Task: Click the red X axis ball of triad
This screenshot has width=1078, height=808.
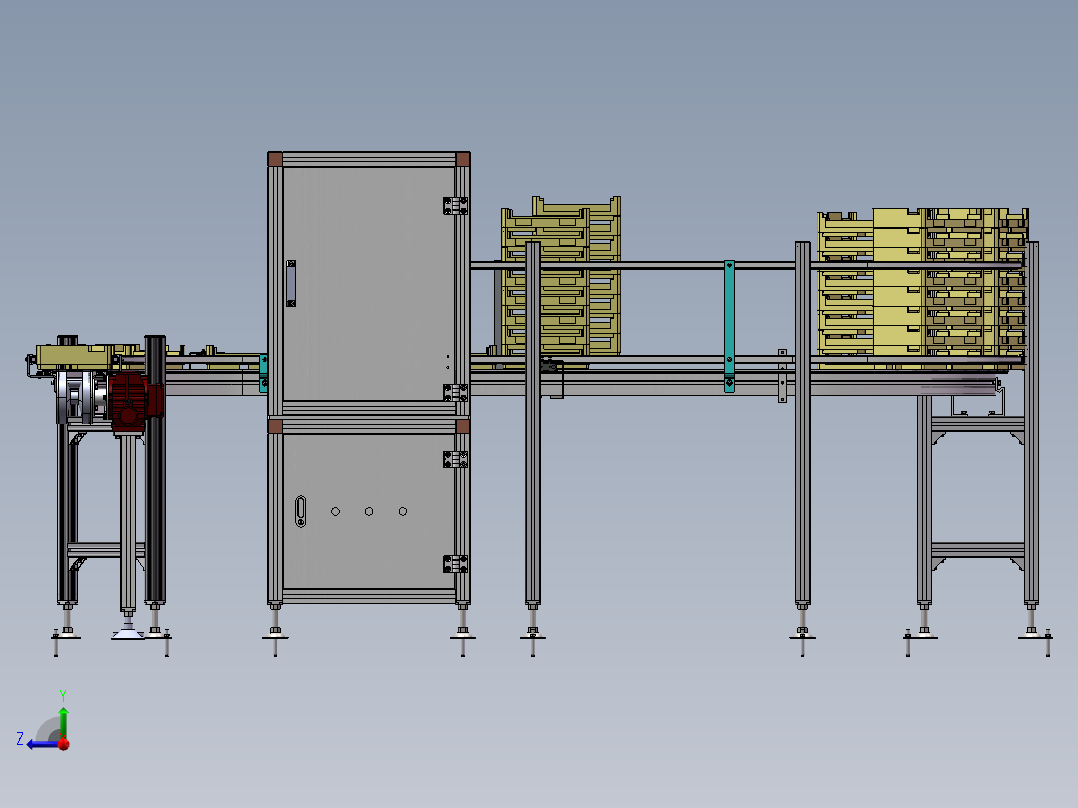Action: [64, 744]
